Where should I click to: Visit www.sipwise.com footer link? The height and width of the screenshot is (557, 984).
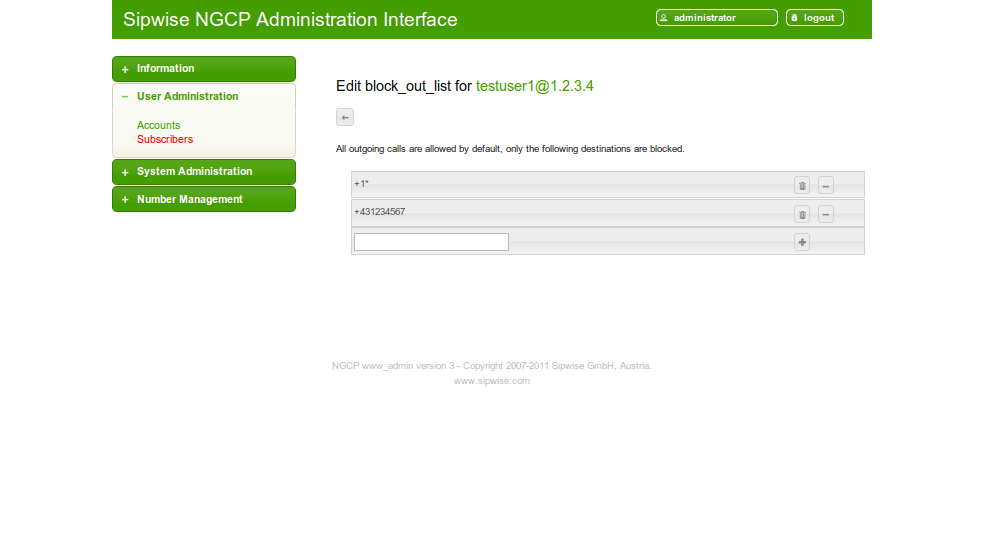[x=491, y=381]
